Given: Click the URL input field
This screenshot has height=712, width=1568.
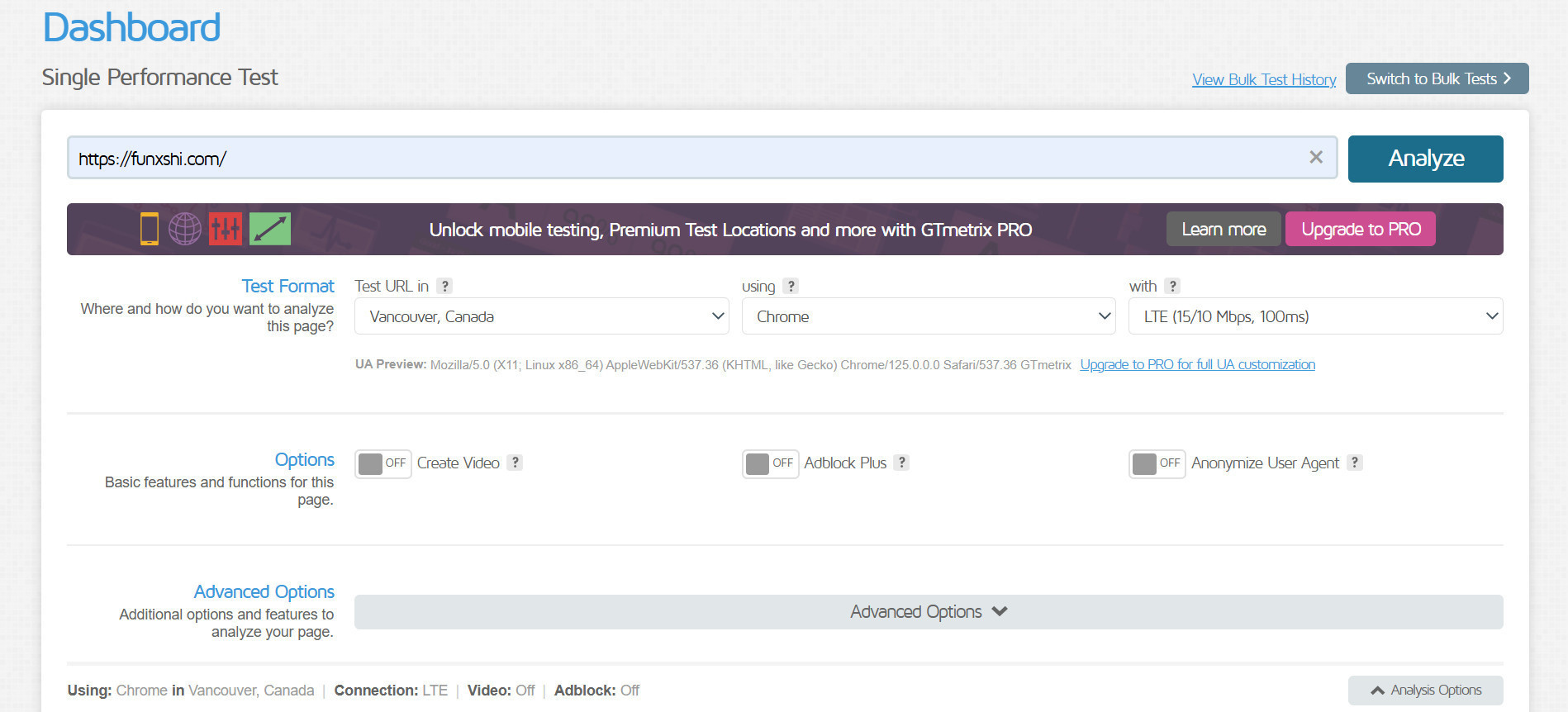Looking at the screenshot, I should click(686, 158).
